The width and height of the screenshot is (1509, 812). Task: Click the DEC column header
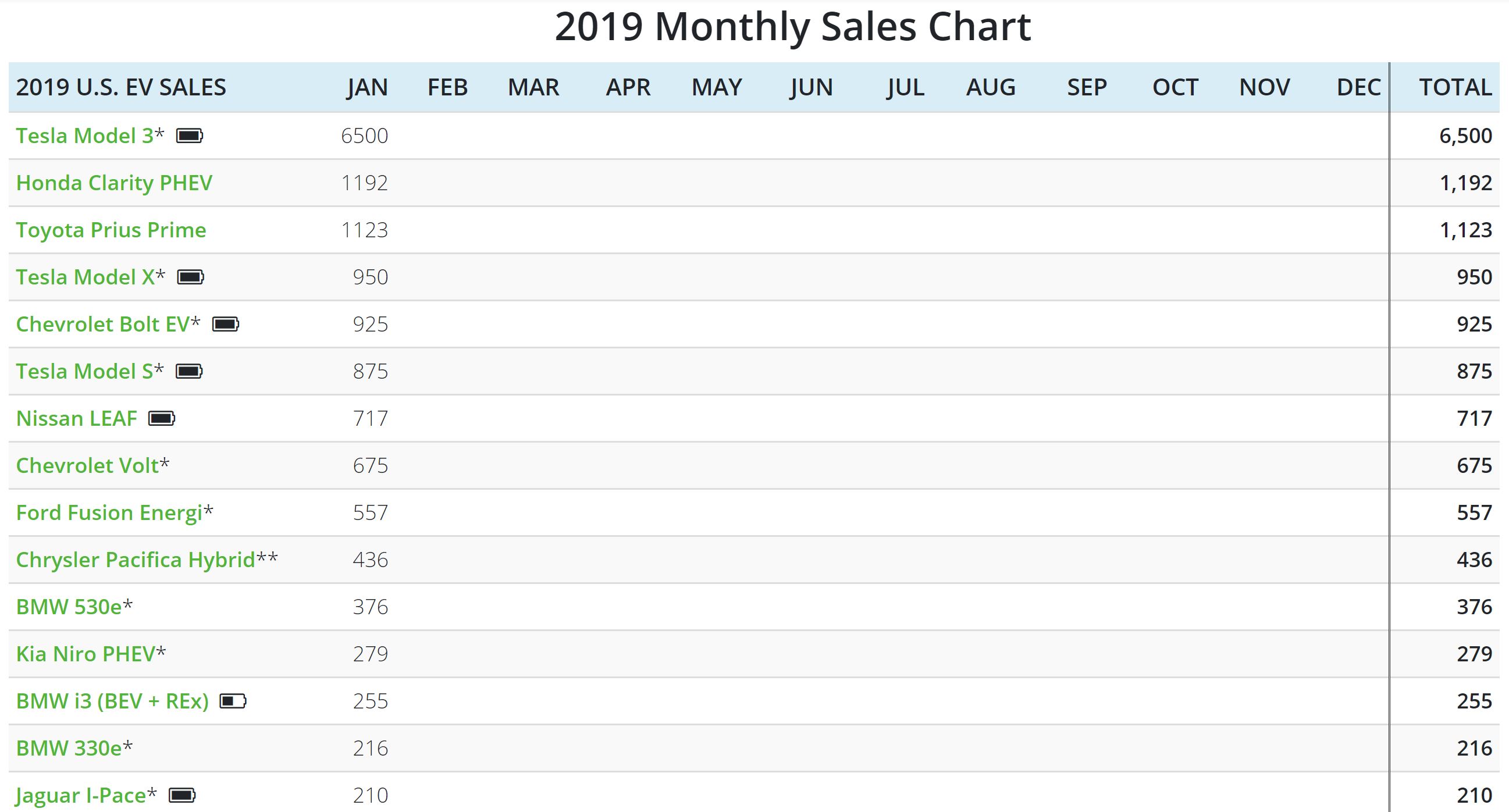click(1358, 87)
